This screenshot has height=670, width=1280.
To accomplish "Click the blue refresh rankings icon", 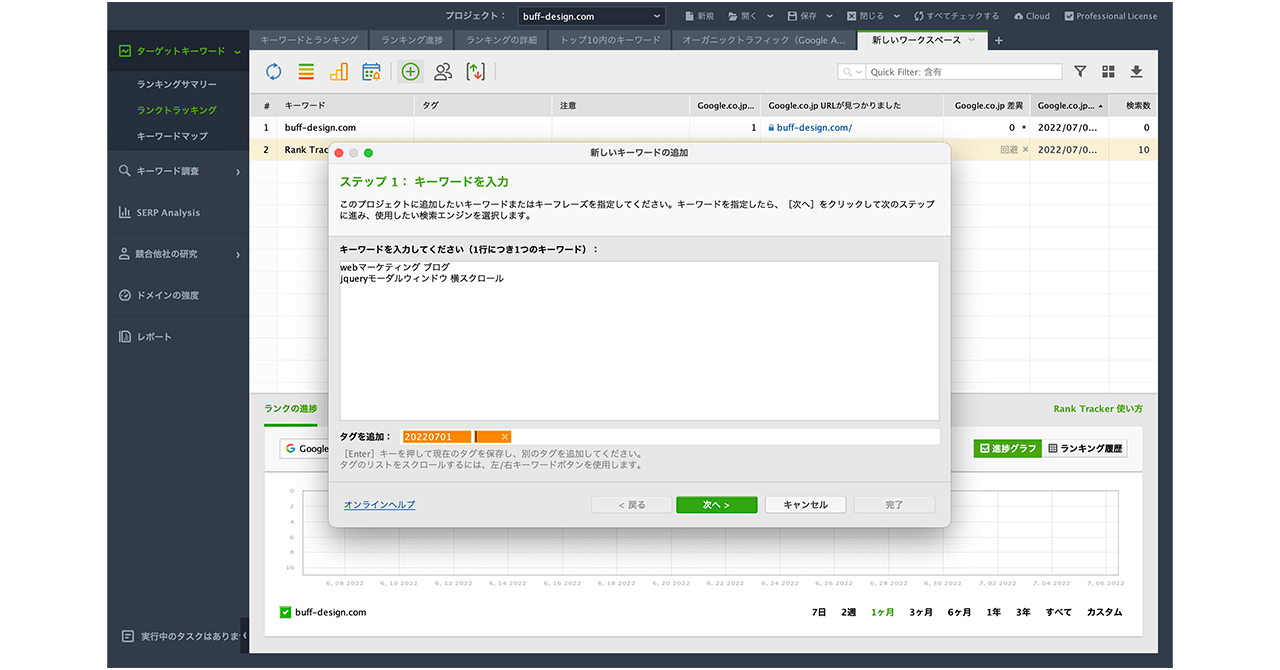I will tap(273, 71).
